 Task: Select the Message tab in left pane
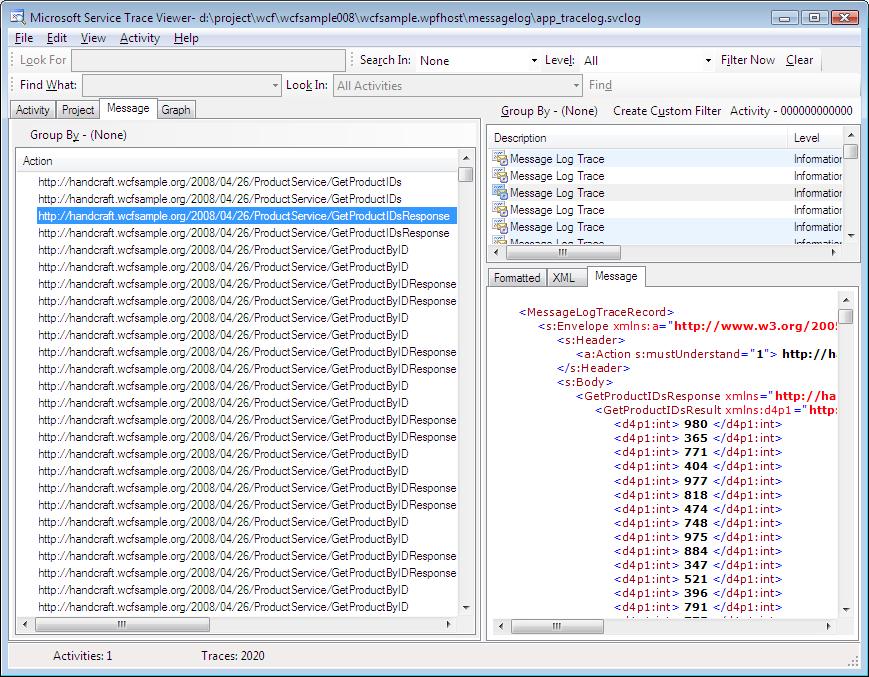128,108
